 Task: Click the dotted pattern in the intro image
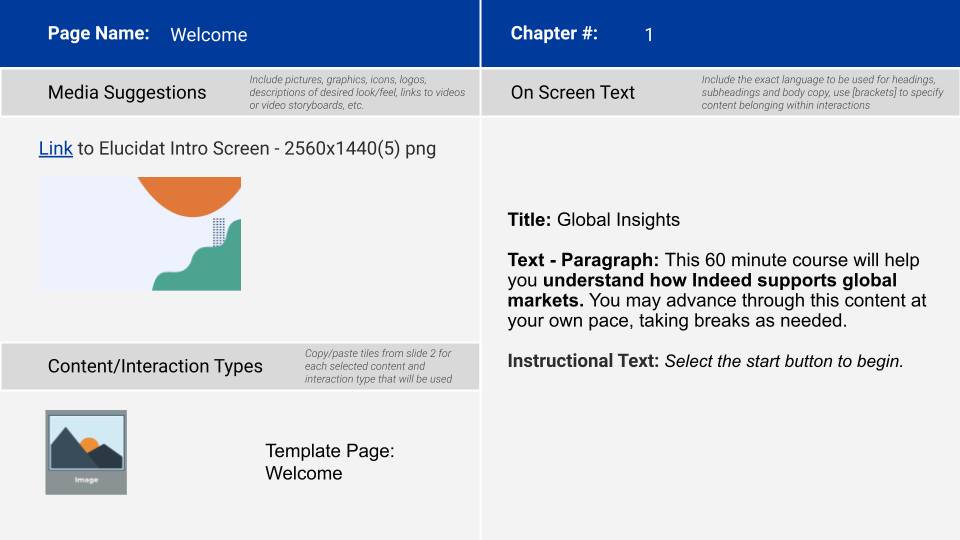(218, 231)
